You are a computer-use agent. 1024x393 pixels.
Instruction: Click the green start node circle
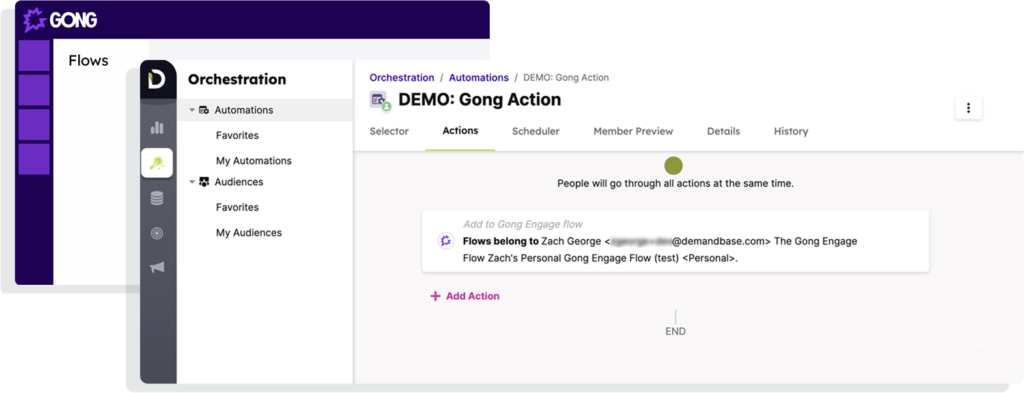point(673,165)
